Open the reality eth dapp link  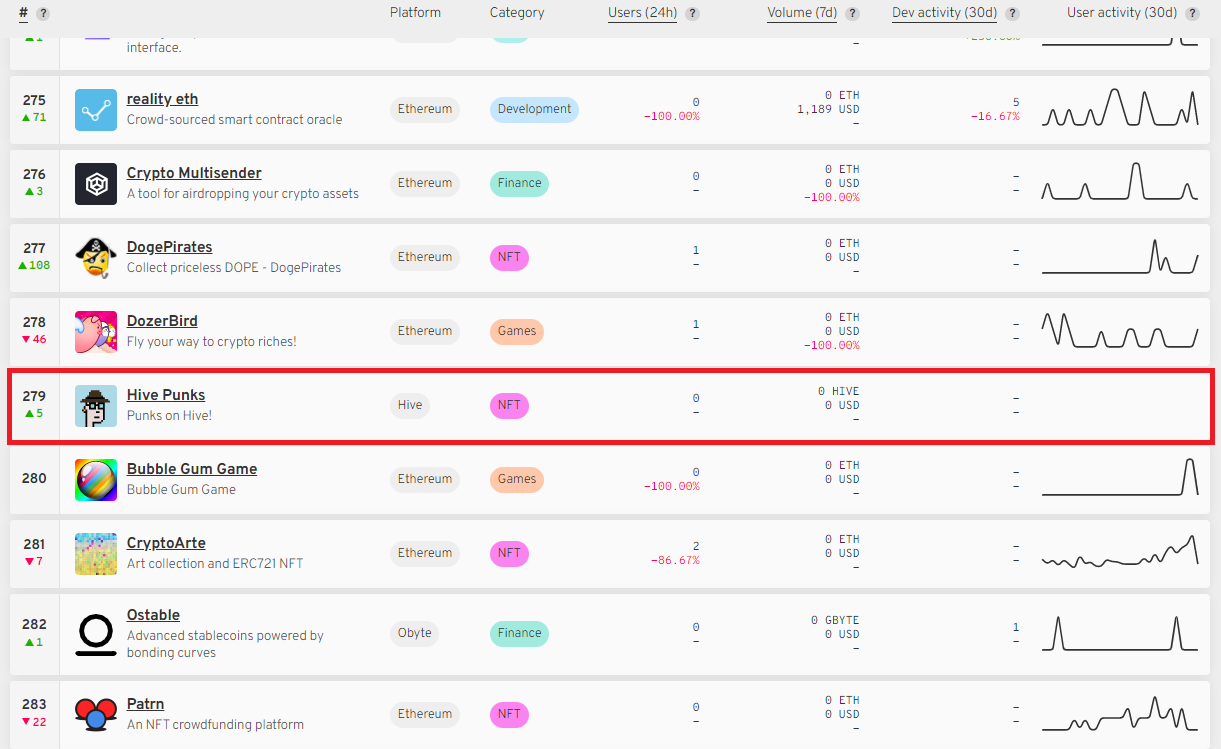pos(162,99)
